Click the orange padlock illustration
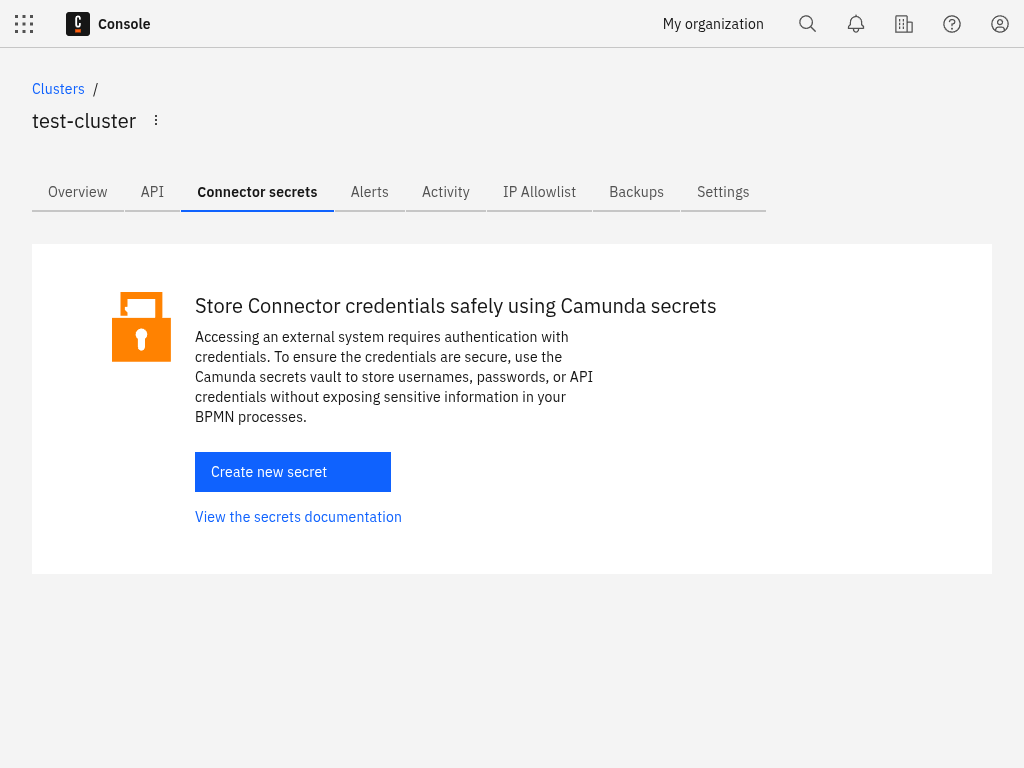The width and height of the screenshot is (1024, 768). [x=141, y=327]
